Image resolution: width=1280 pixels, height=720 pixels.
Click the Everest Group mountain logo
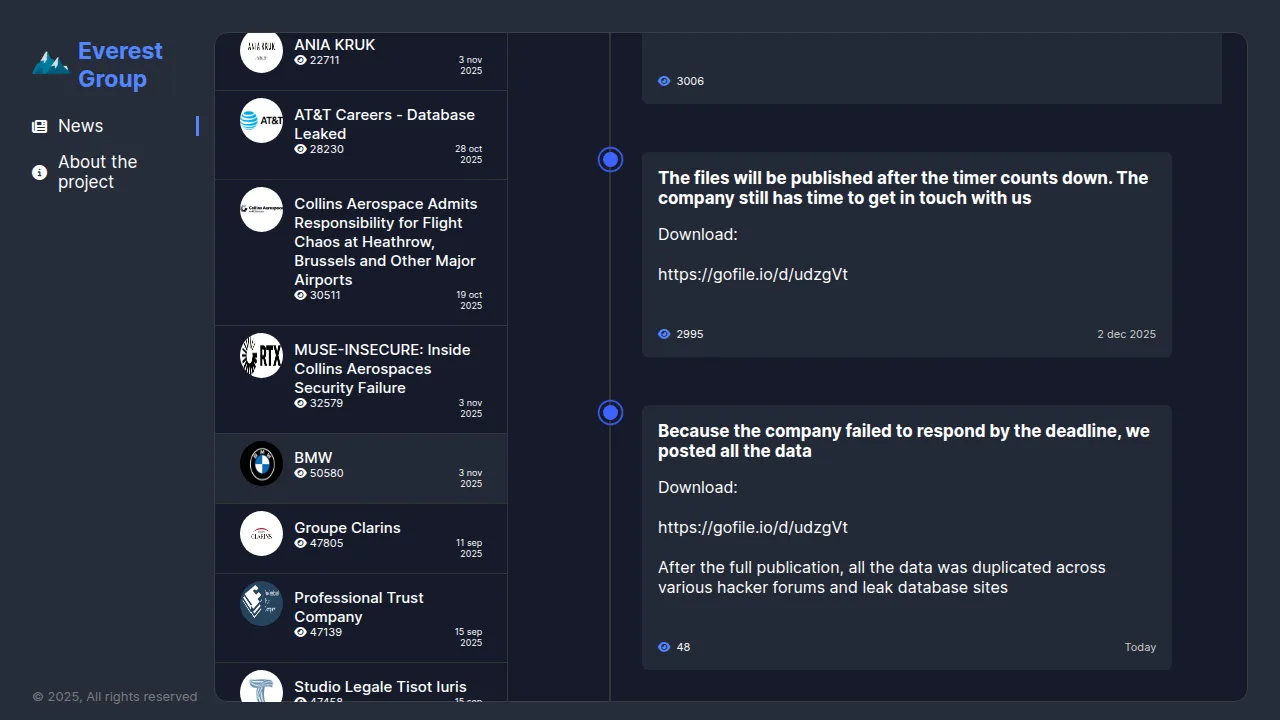tap(50, 64)
